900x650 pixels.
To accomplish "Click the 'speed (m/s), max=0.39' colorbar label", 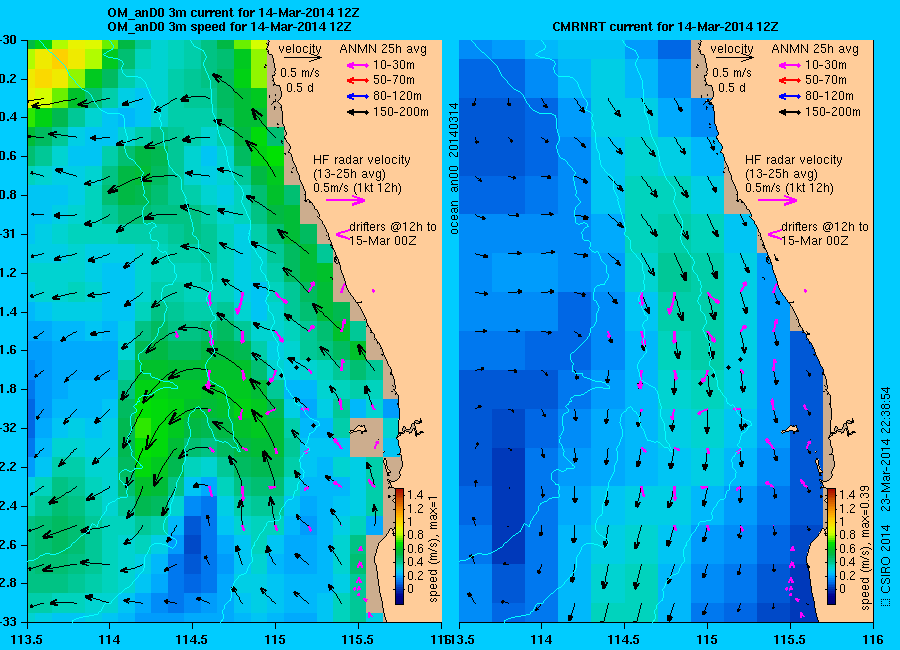I will [x=866, y=548].
